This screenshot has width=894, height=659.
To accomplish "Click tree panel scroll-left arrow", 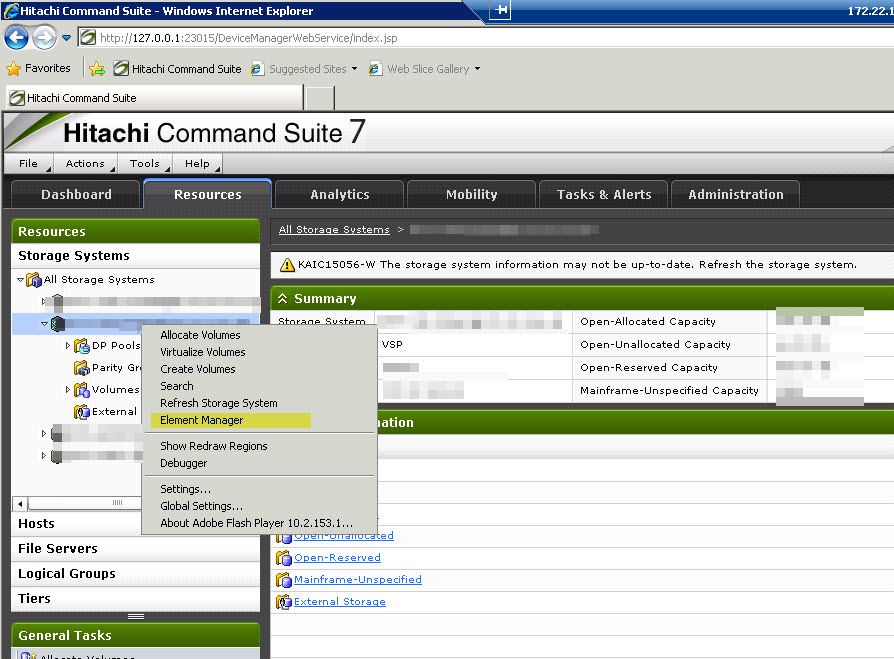I will pos(21,503).
